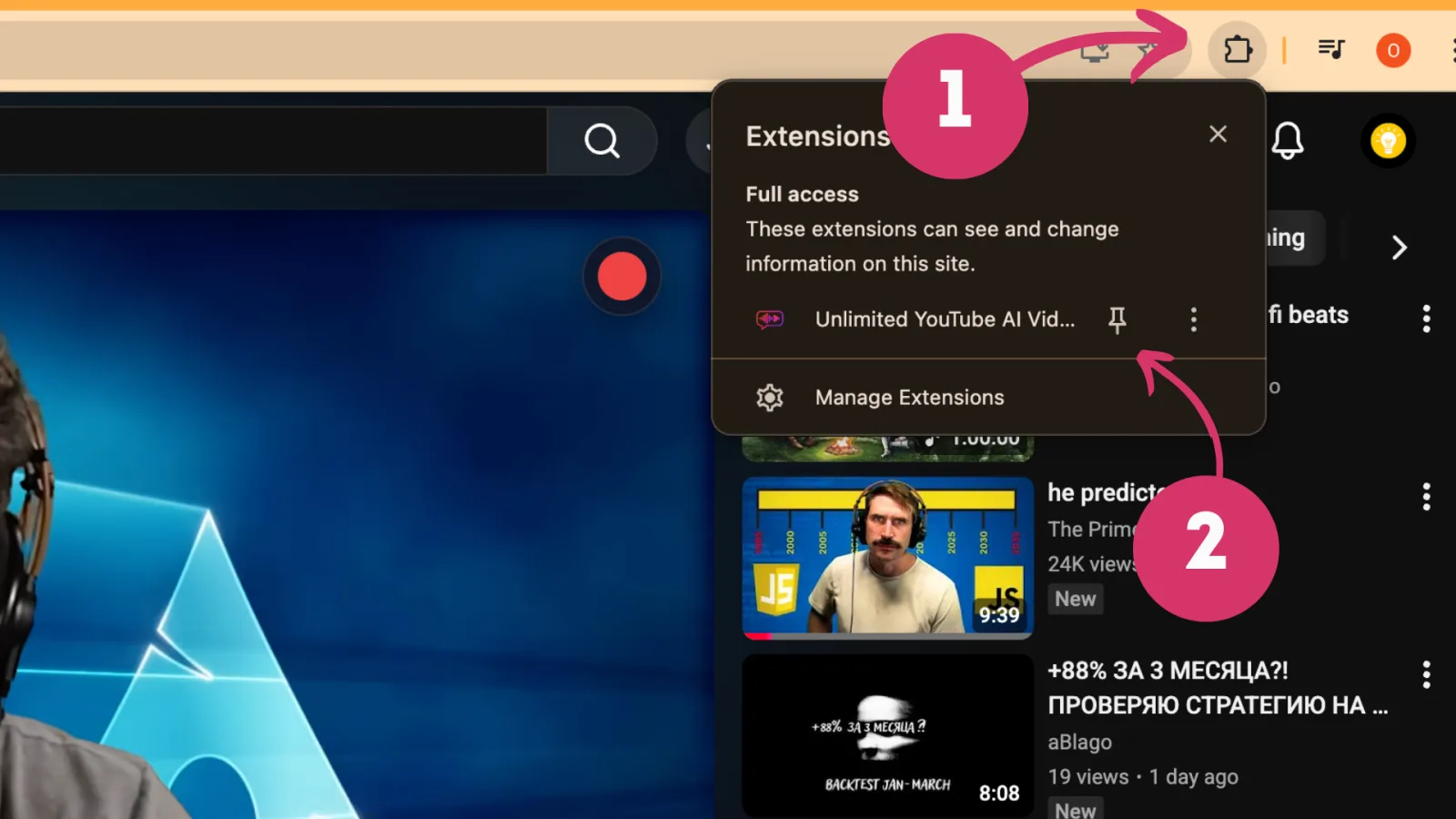Click the Unlimited YouTube AI extension logo
This screenshot has width=1456, height=819.
pyautogui.click(x=770, y=319)
